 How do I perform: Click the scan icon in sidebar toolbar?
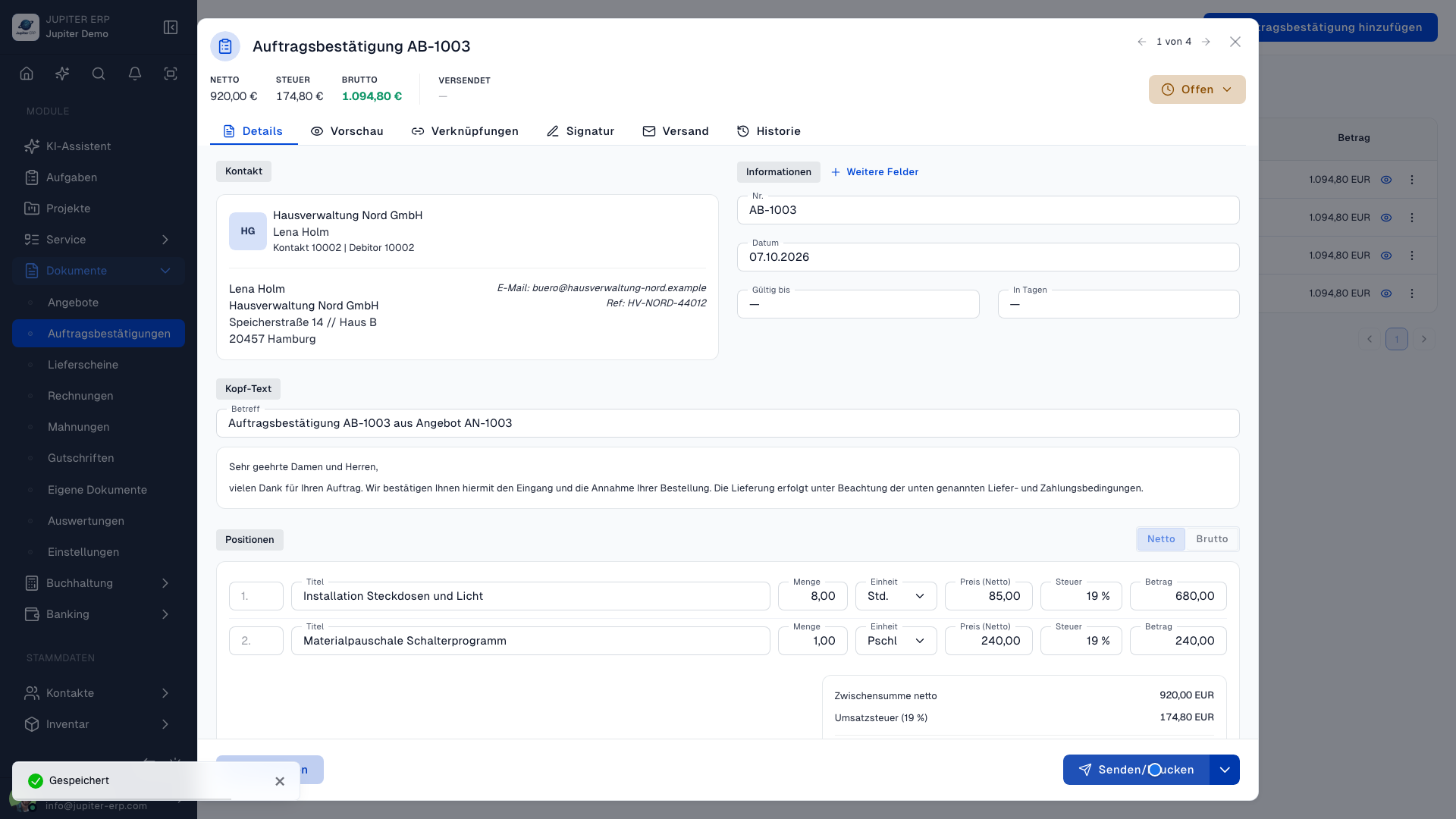171,74
